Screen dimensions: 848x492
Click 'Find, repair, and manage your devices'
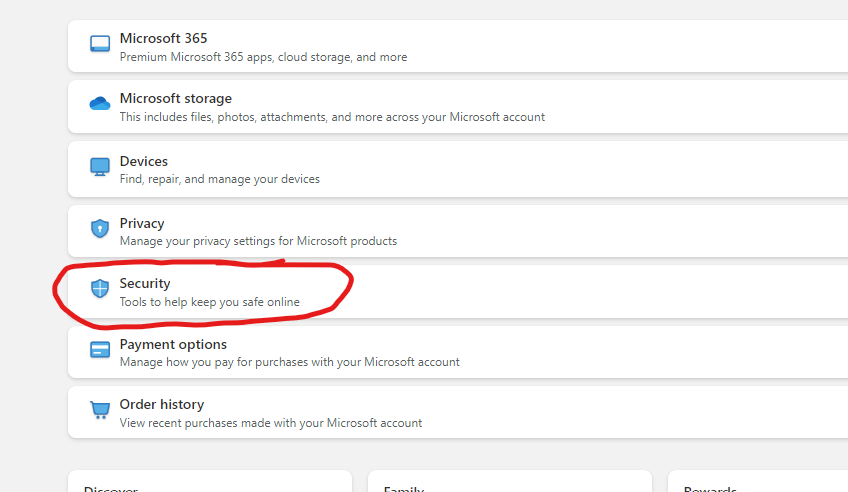220,179
